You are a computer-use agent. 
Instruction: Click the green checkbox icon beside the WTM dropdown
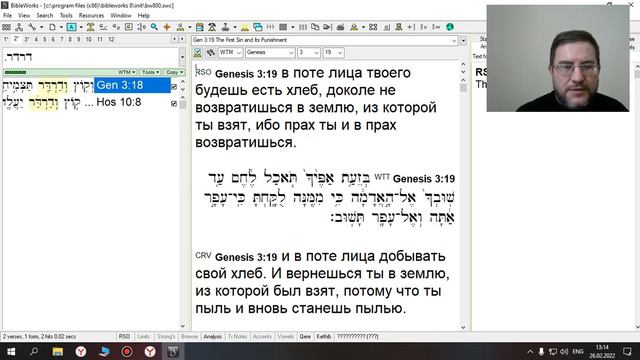pyautogui.click(x=198, y=53)
